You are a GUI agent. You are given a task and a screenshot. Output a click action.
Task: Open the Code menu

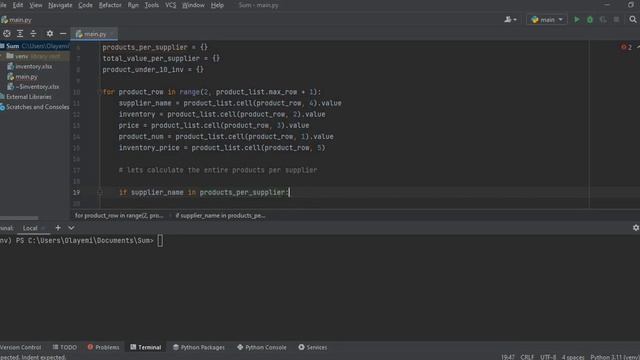click(85, 5)
